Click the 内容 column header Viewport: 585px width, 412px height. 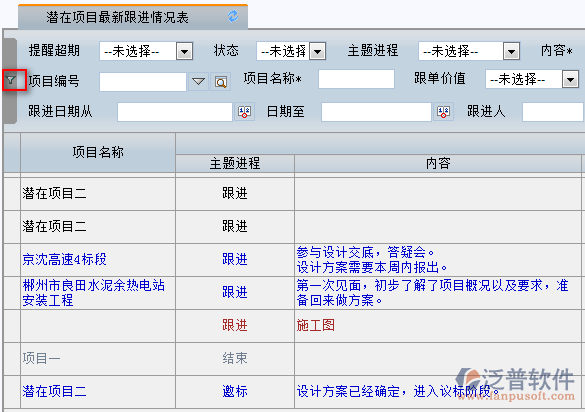point(438,163)
